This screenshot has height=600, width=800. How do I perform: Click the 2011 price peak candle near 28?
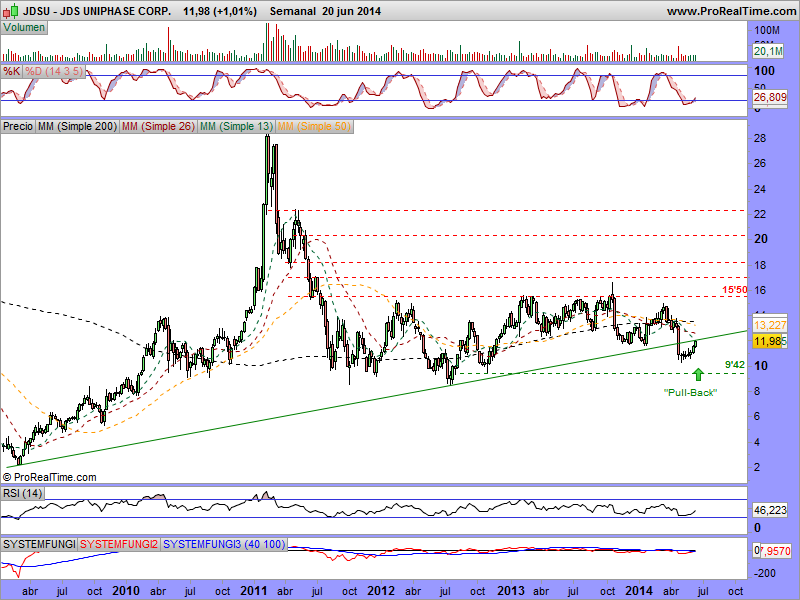(x=267, y=168)
